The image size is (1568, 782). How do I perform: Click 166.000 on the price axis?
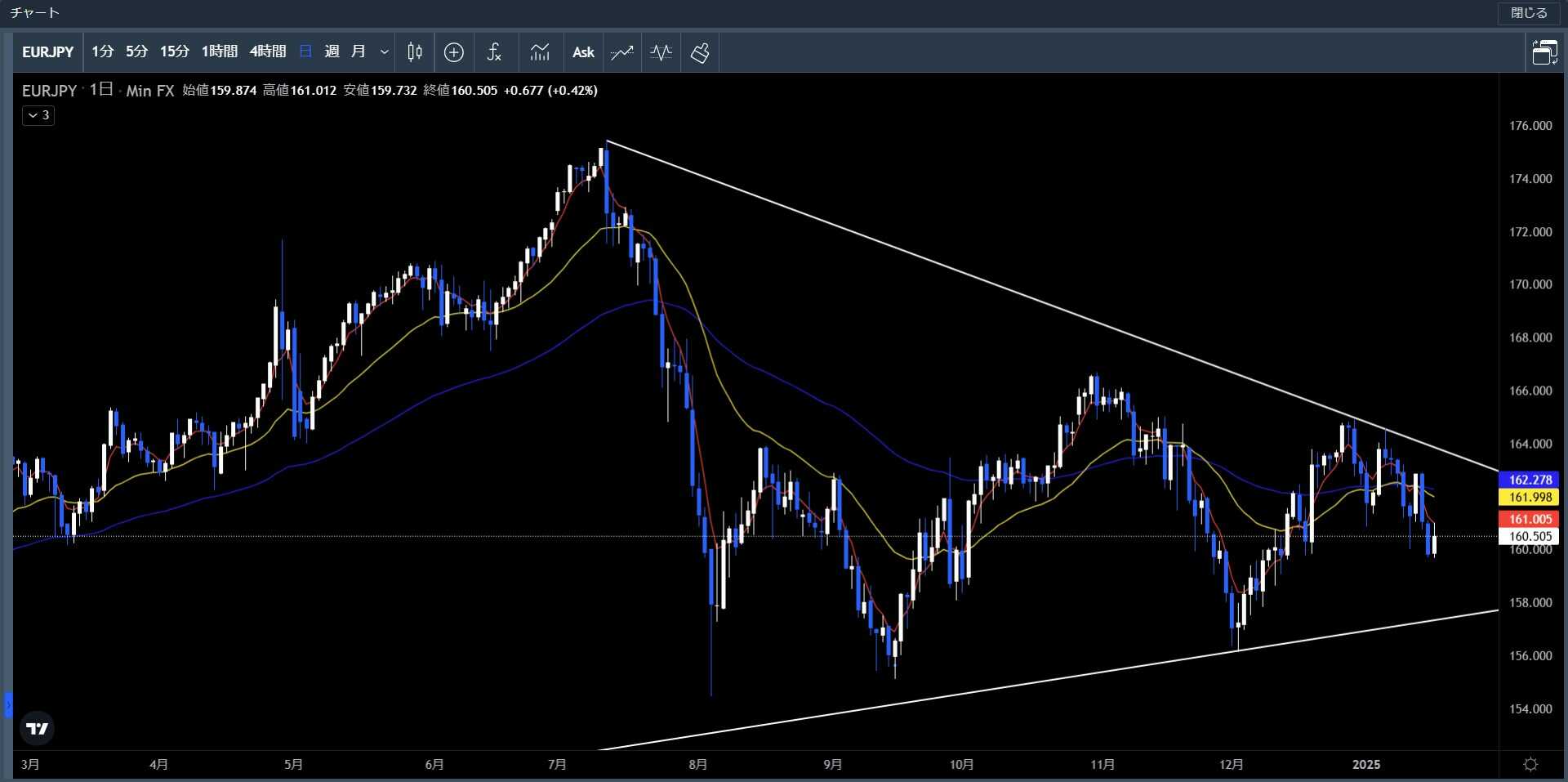tap(1530, 391)
